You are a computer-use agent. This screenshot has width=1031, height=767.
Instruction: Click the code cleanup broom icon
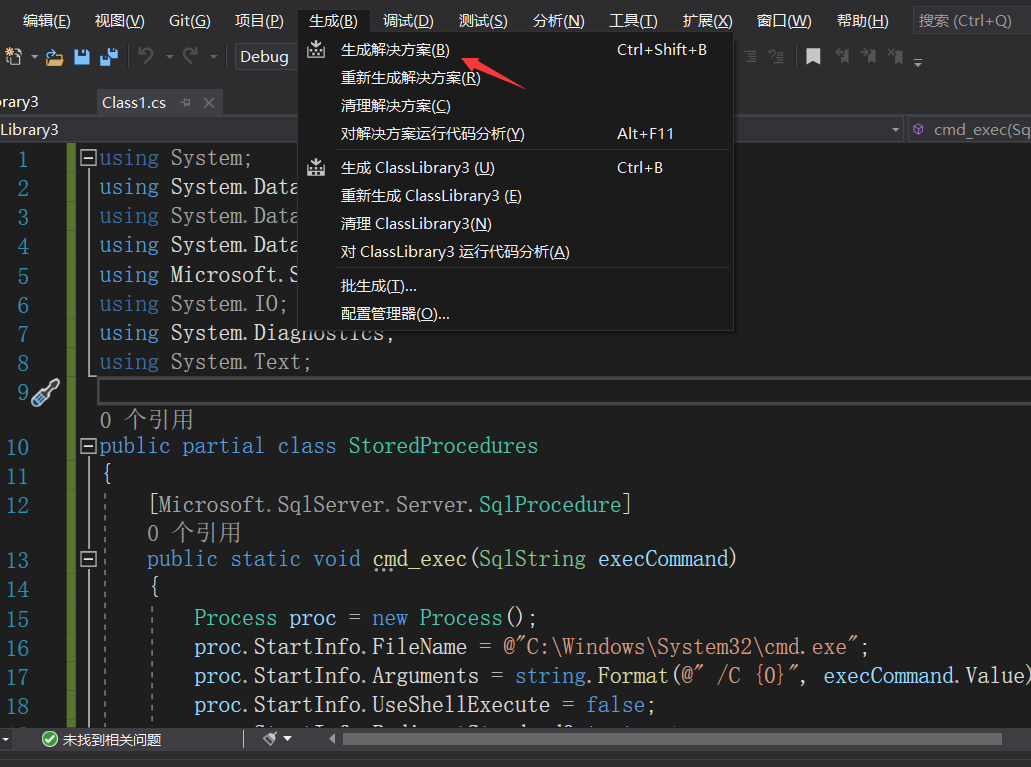270,739
